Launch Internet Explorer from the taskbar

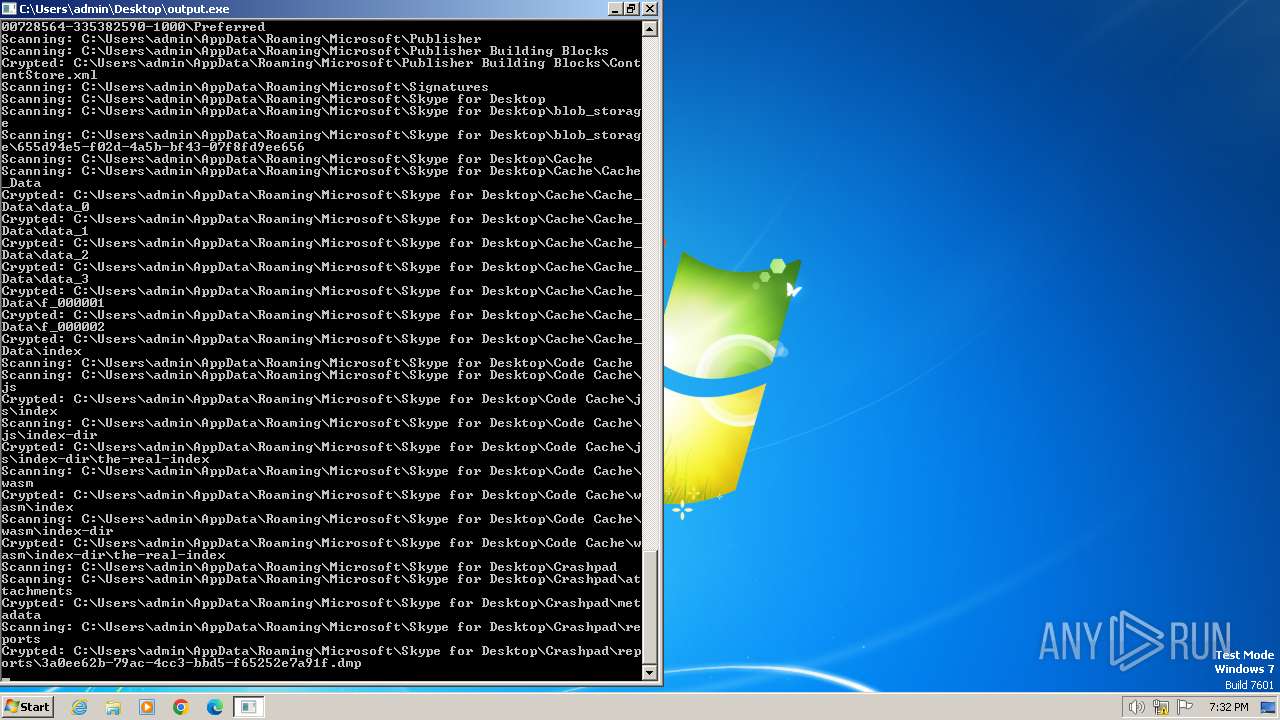(80, 707)
